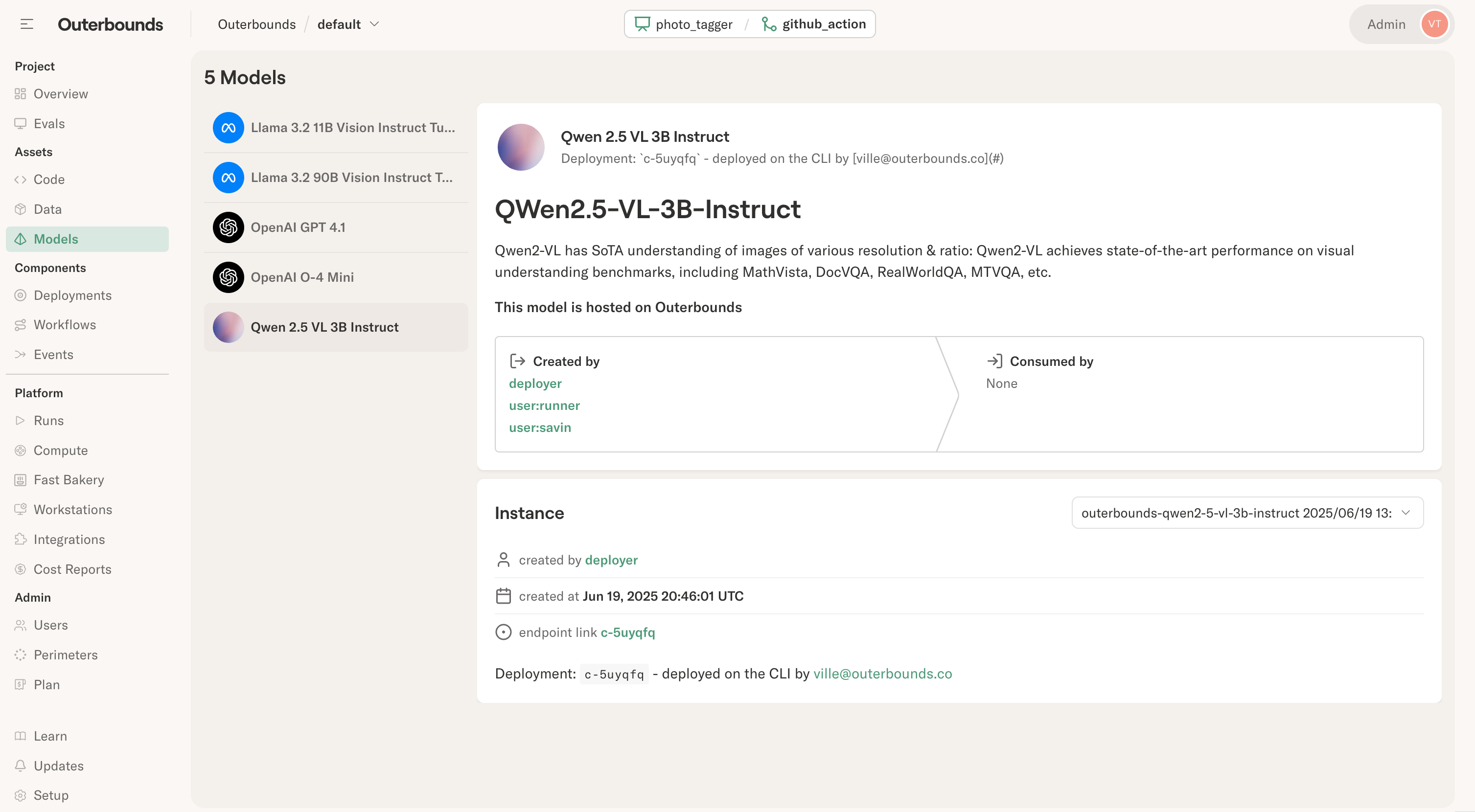
Task: Click the Learn book icon
Action: click(x=21, y=736)
